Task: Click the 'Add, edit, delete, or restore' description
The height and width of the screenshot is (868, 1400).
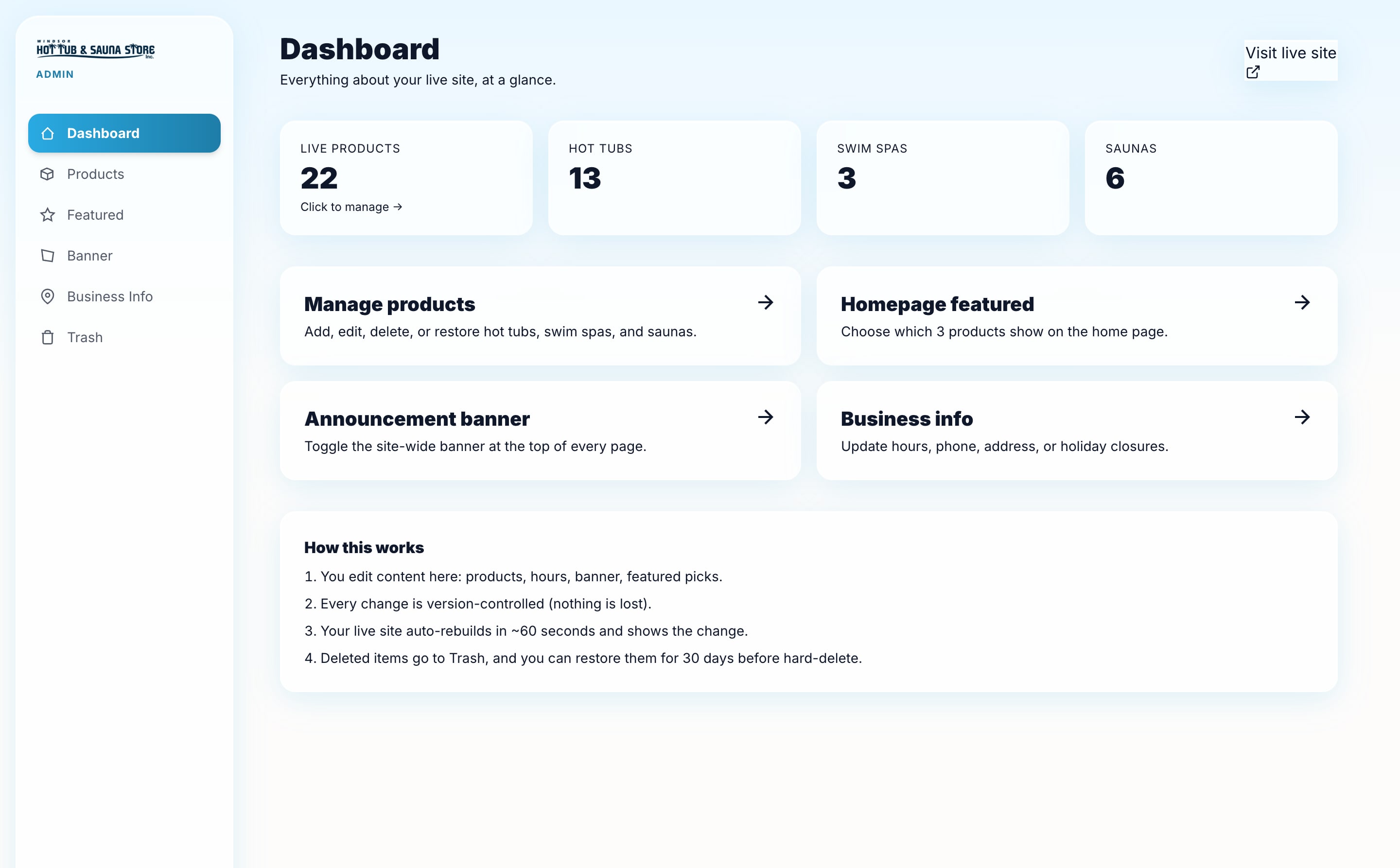Action: [x=500, y=332]
